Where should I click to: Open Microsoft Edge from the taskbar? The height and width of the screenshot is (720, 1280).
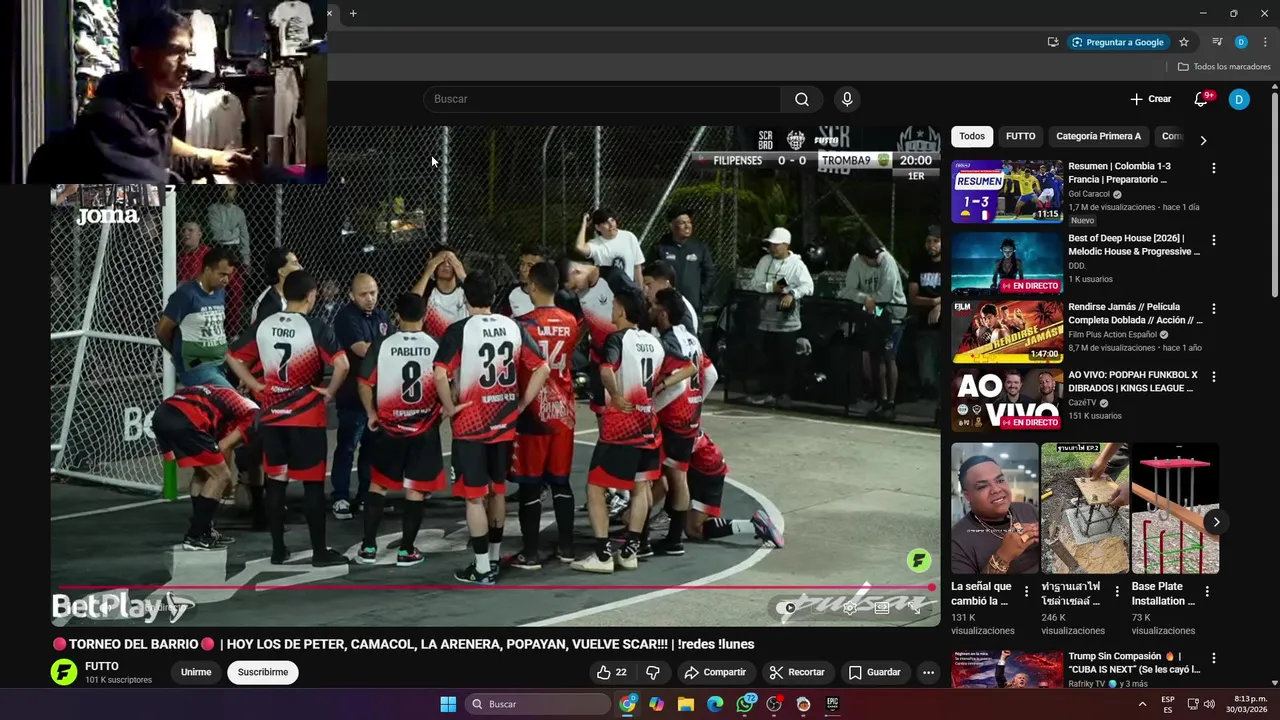point(715,704)
